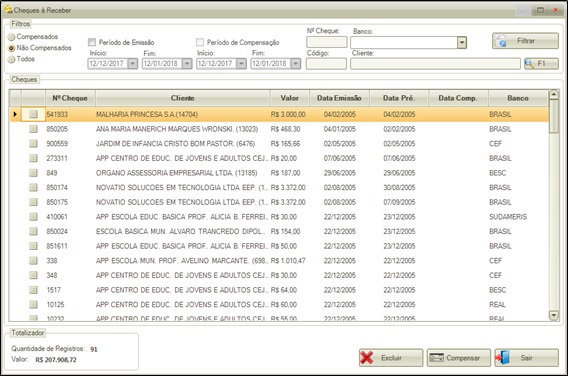Click the Excluir button
Viewport: 568px width, 376px height.
point(391,358)
